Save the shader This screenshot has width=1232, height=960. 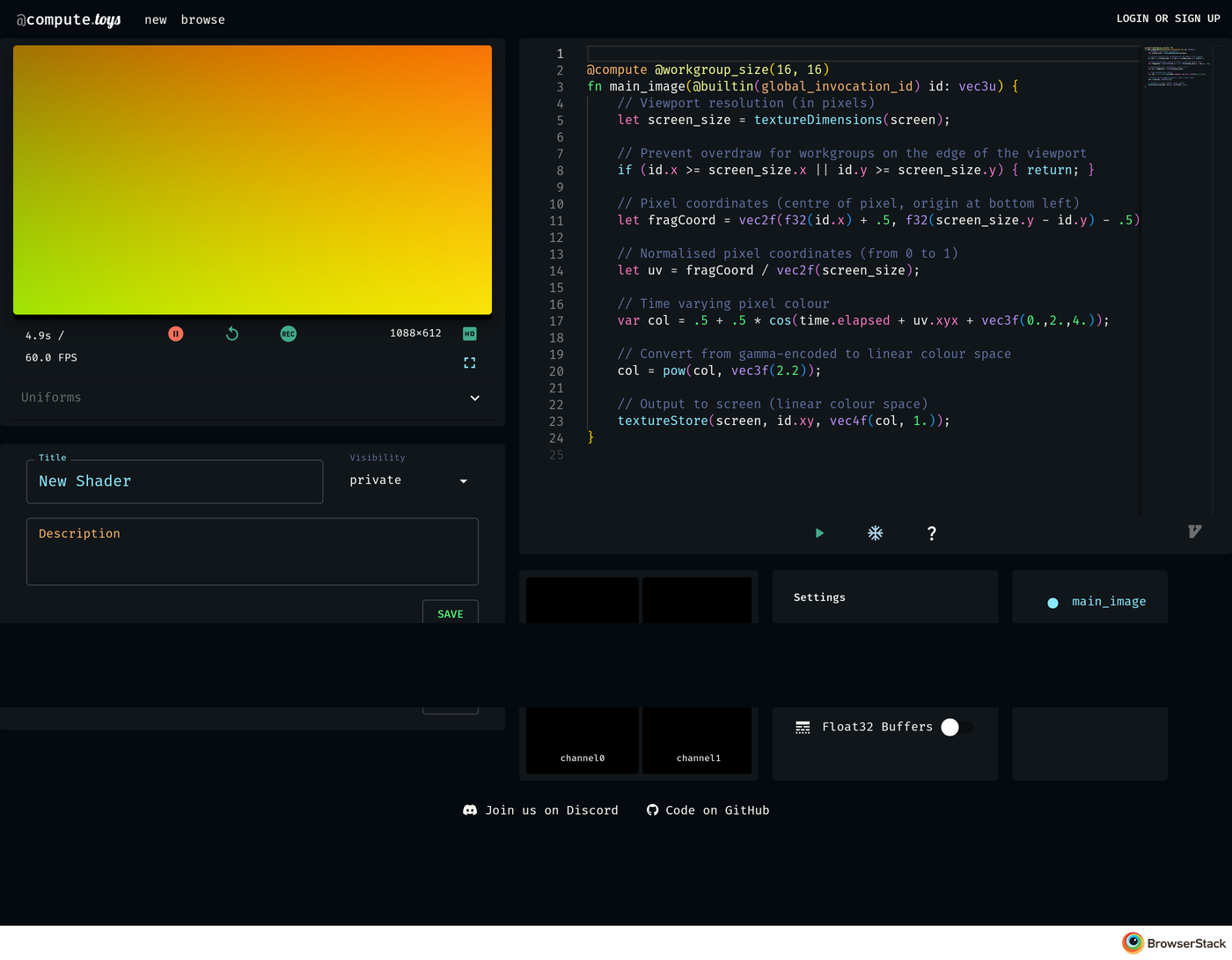click(451, 613)
